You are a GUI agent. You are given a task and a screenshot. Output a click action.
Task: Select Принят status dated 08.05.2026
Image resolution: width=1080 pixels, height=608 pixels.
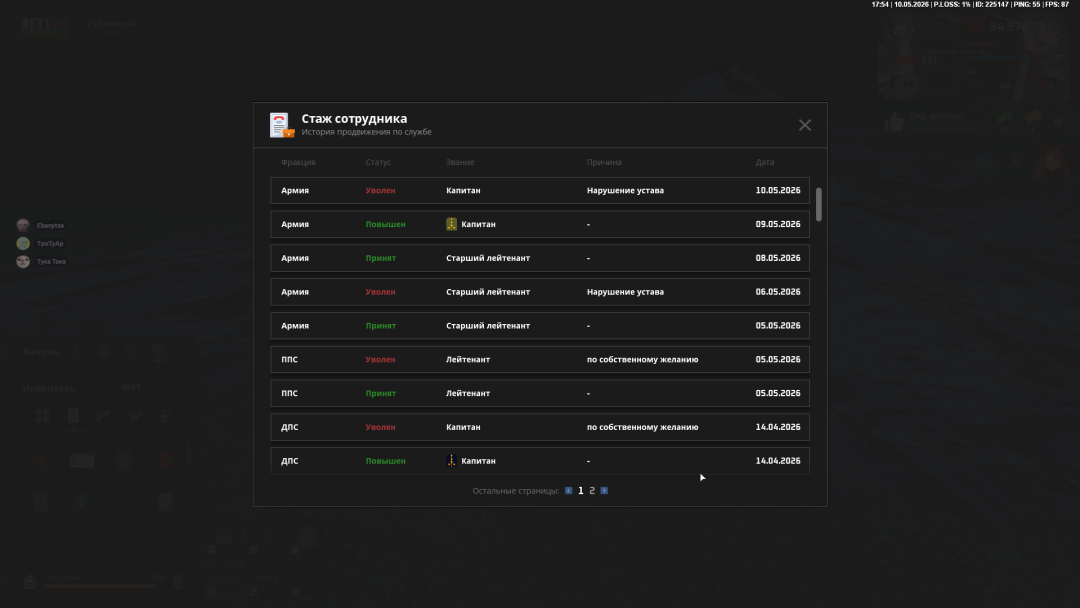click(x=381, y=258)
